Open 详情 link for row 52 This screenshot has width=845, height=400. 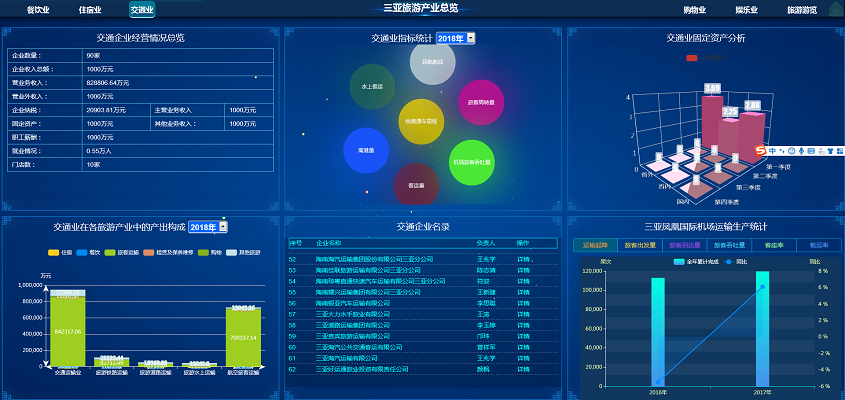[523, 259]
